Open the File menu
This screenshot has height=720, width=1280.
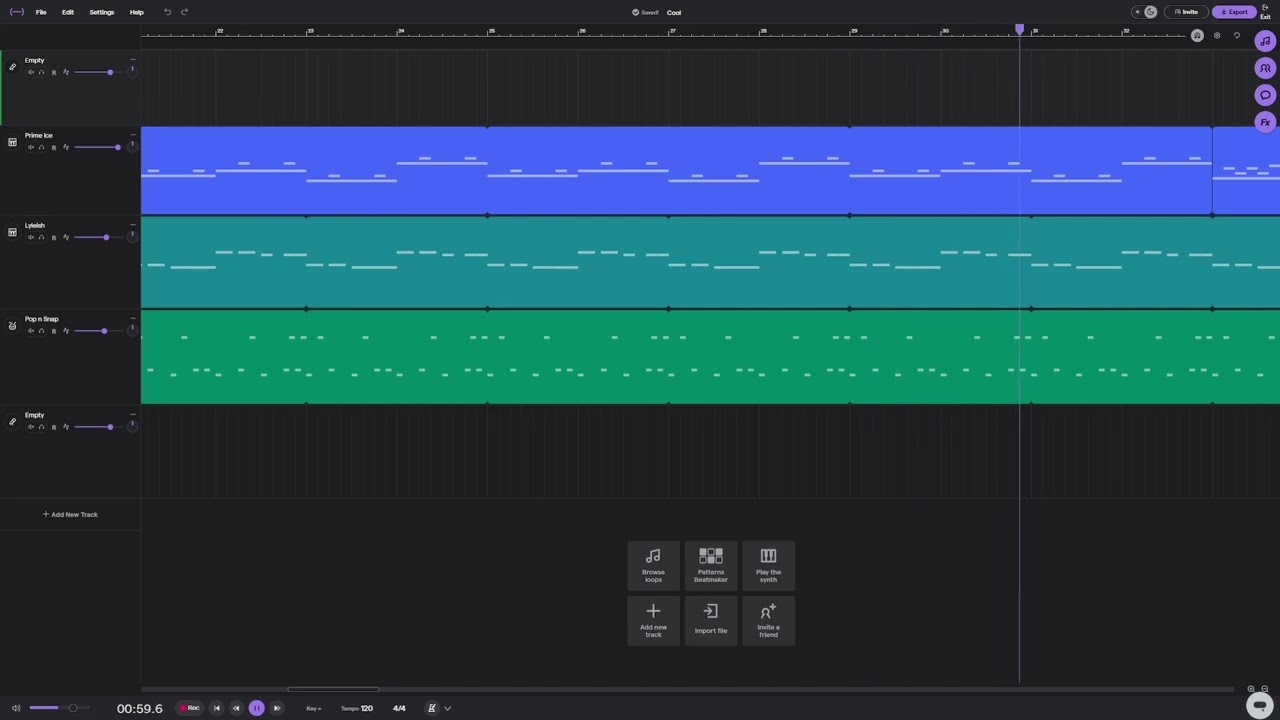[x=41, y=12]
